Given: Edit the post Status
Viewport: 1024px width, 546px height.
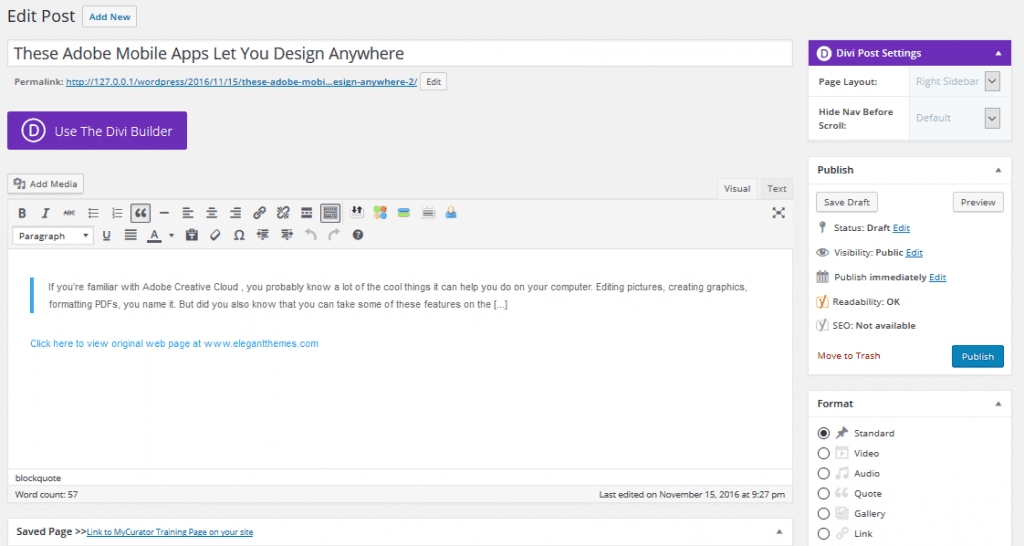Looking at the screenshot, I should [901, 228].
